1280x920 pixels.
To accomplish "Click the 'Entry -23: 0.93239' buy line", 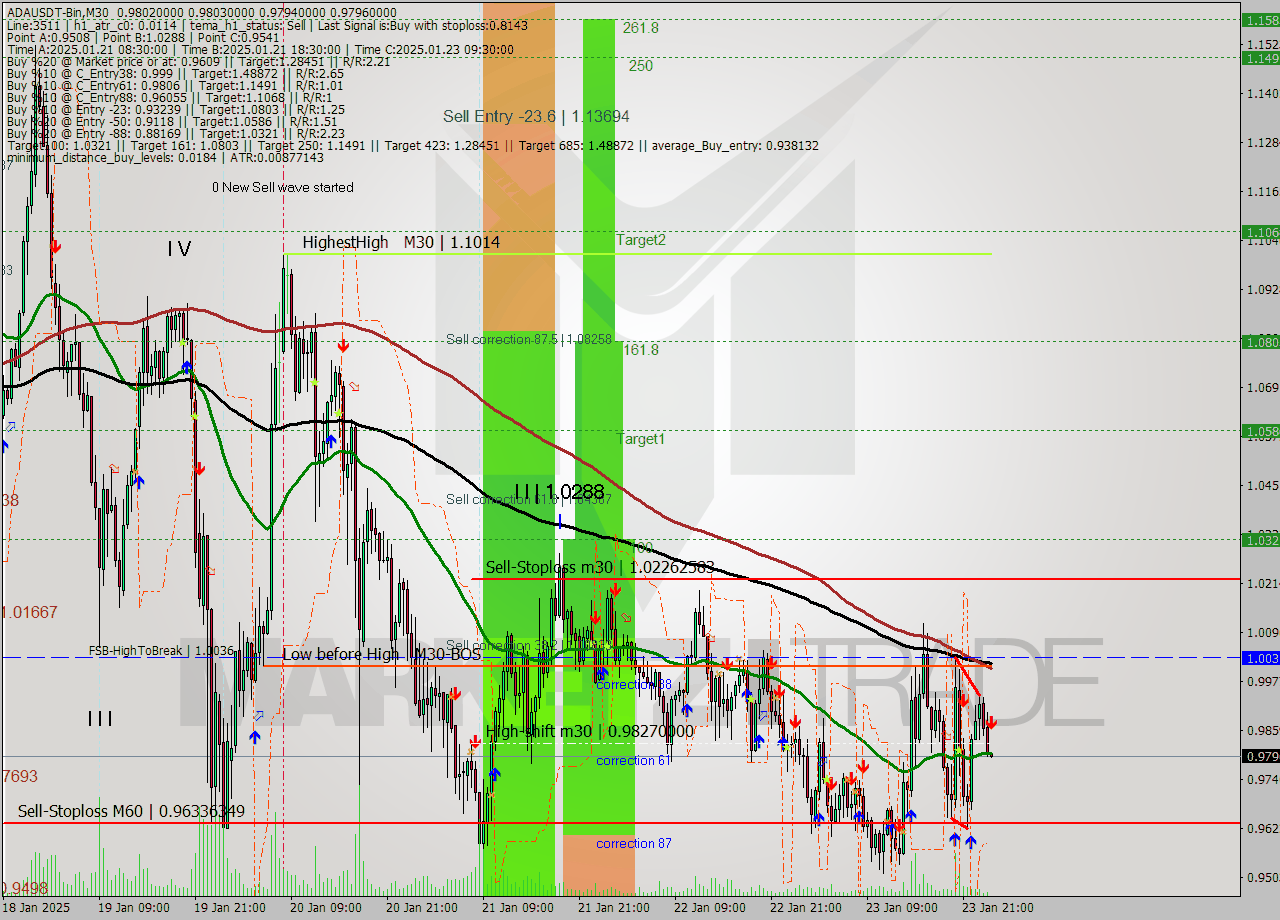I will point(174,109).
